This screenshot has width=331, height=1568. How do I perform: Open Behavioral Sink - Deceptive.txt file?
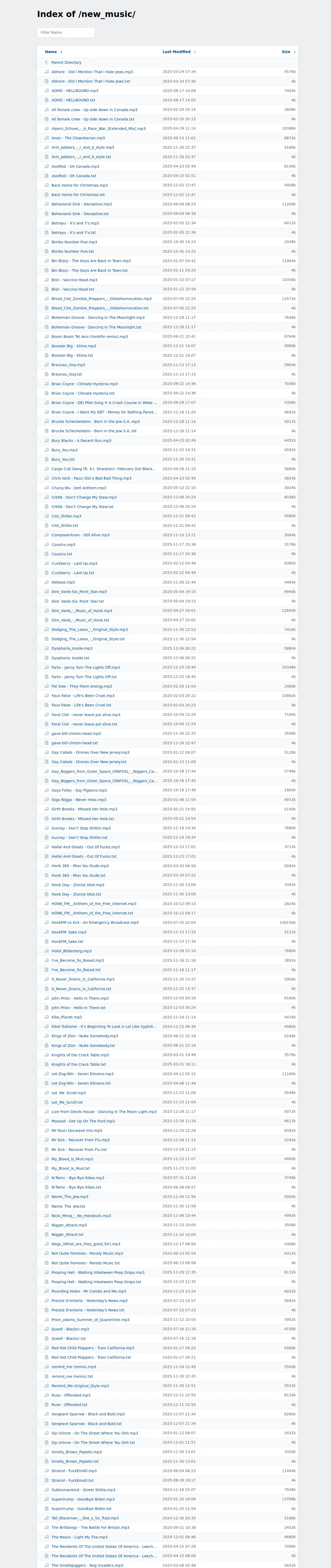coord(80,214)
